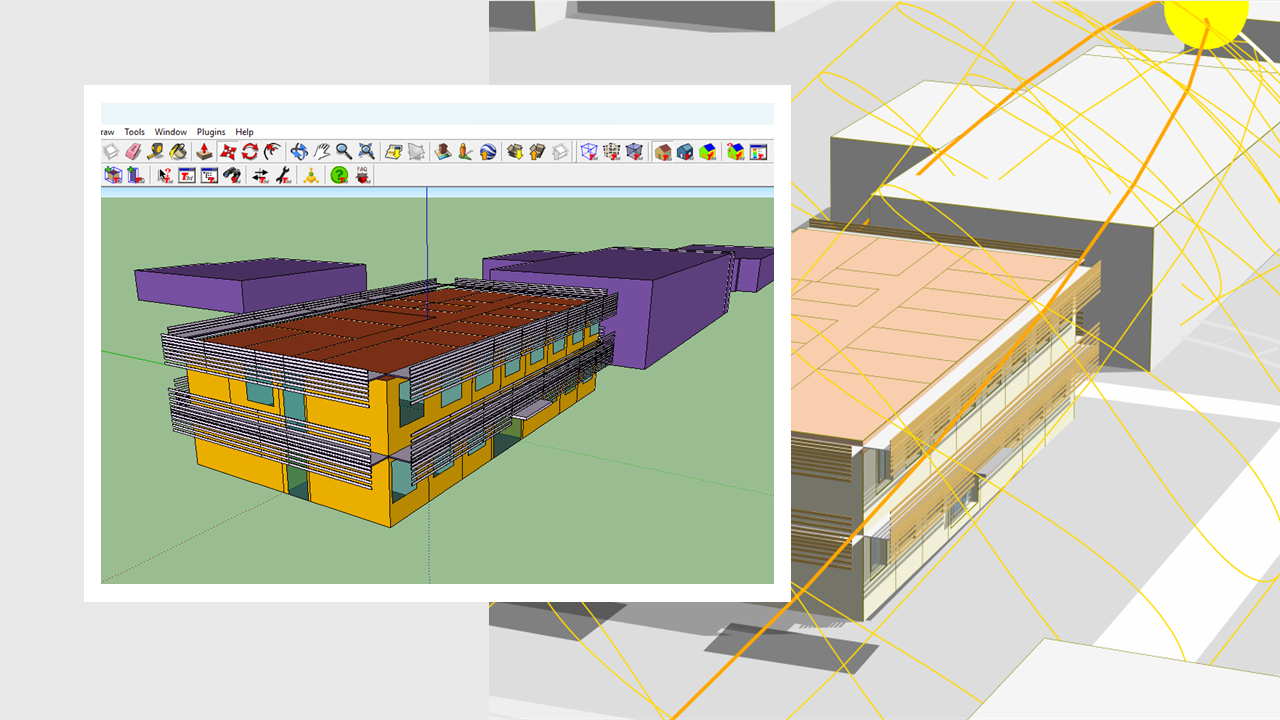
Task: Activate the Rotate tool
Action: (249, 150)
